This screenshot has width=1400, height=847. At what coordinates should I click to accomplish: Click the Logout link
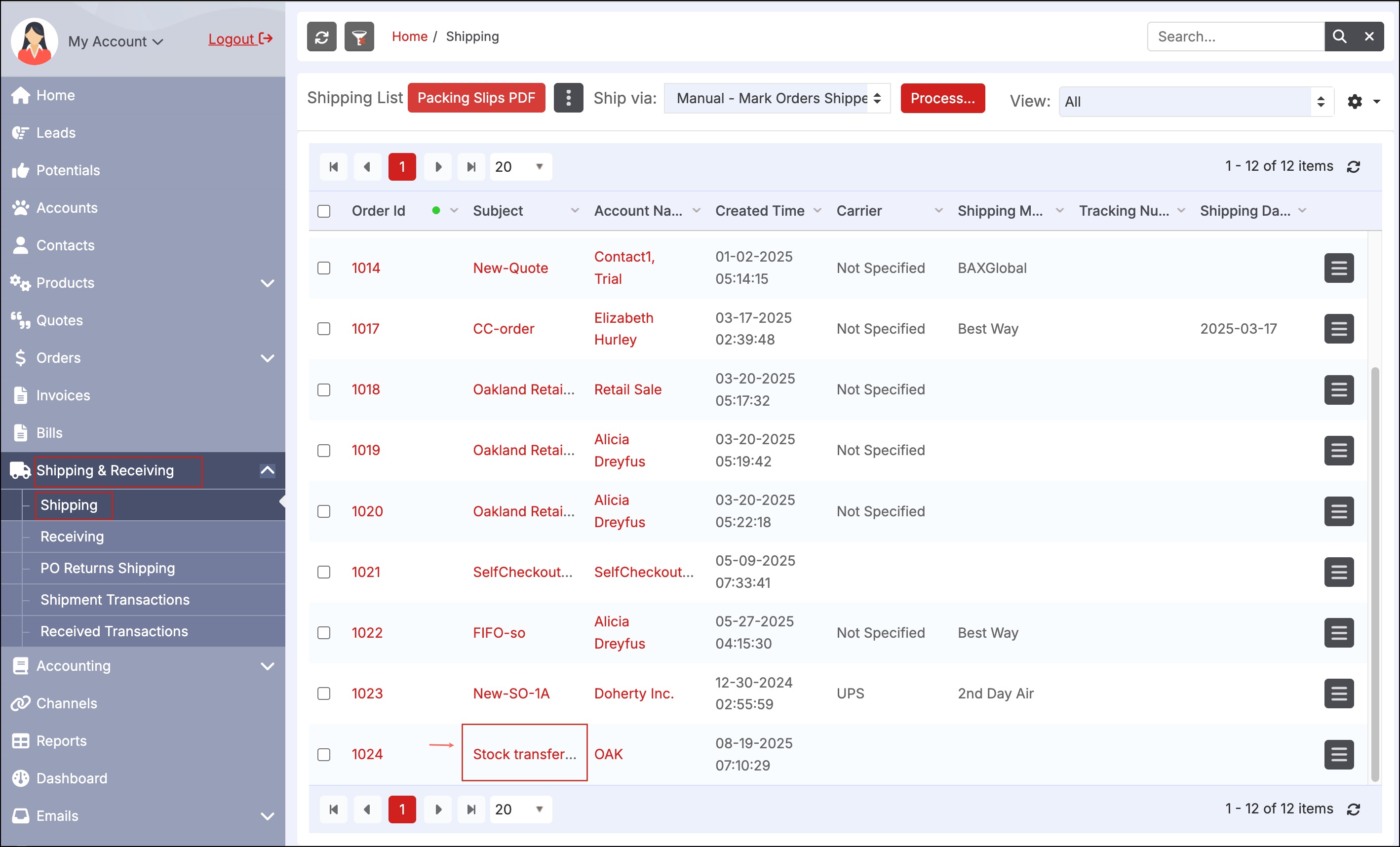(x=240, y=38)
